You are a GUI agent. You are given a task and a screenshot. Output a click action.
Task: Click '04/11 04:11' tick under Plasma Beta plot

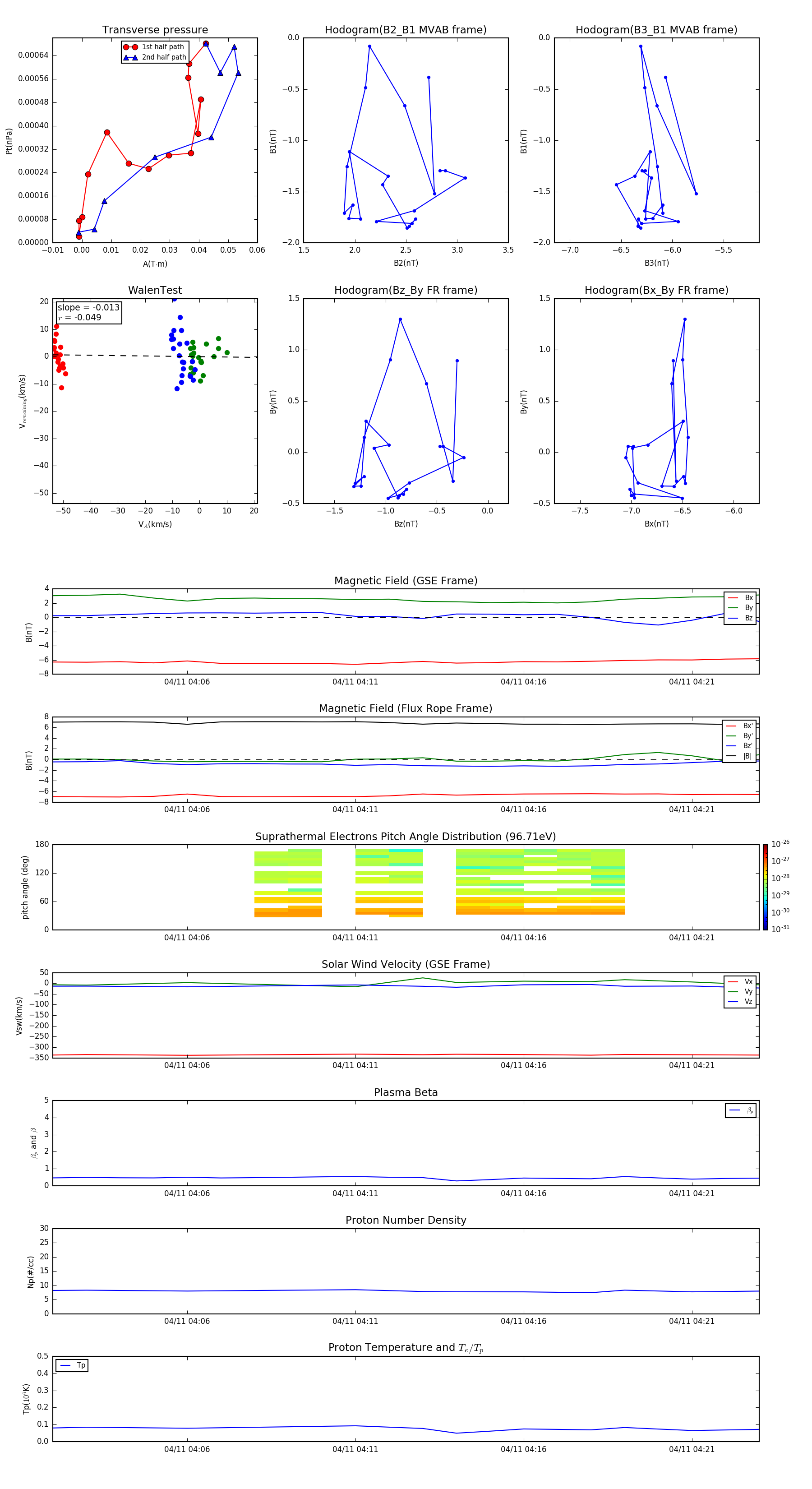point(355,1193)
